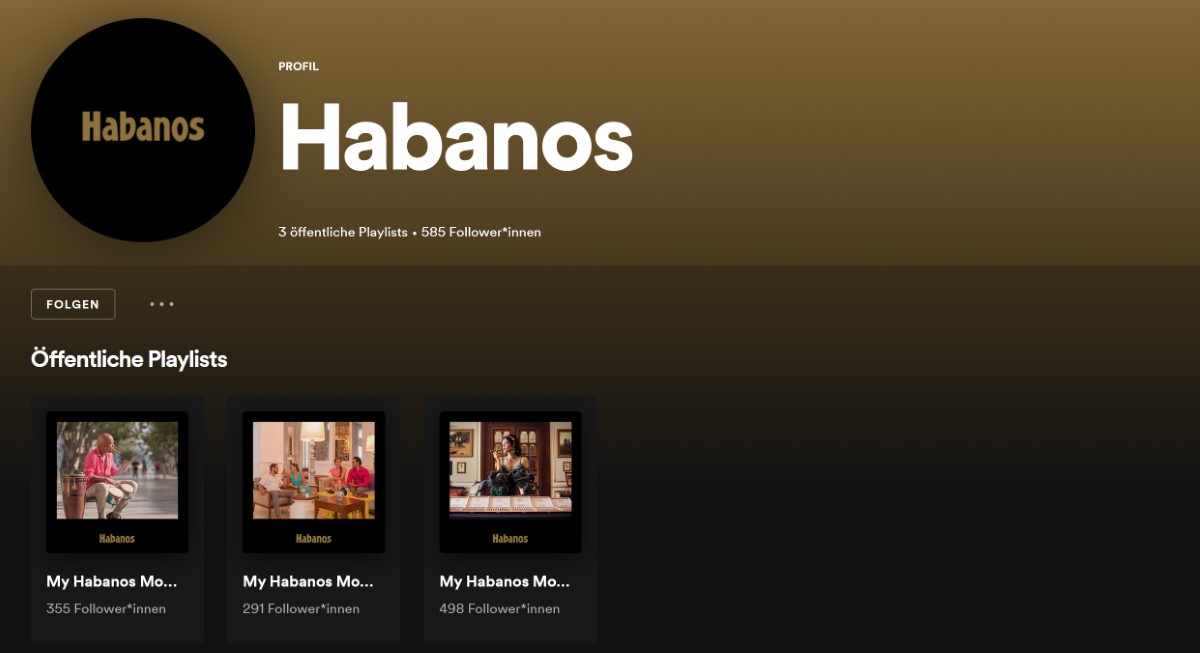Open the living room group playlist cover
The height and width of the screenshot is (653, 1200).
(314, 482)
